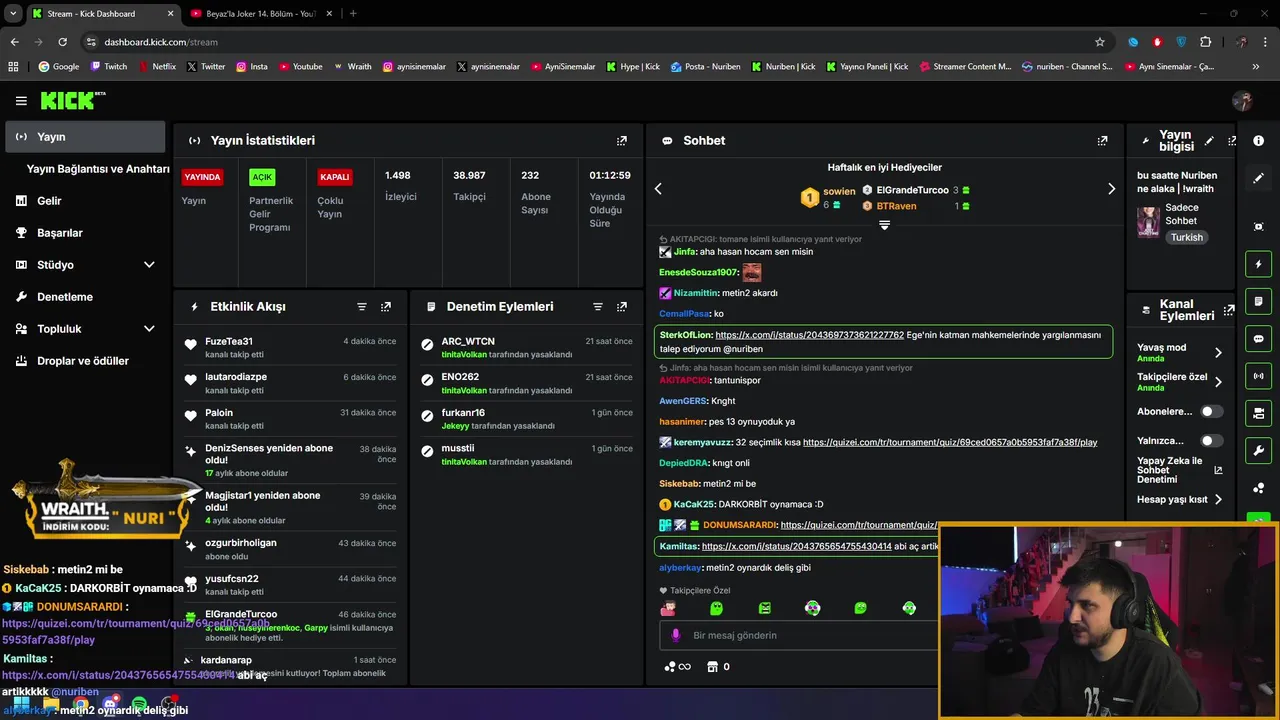Click the three-dots cluster icon in right sidebar

coord(1259,488)
